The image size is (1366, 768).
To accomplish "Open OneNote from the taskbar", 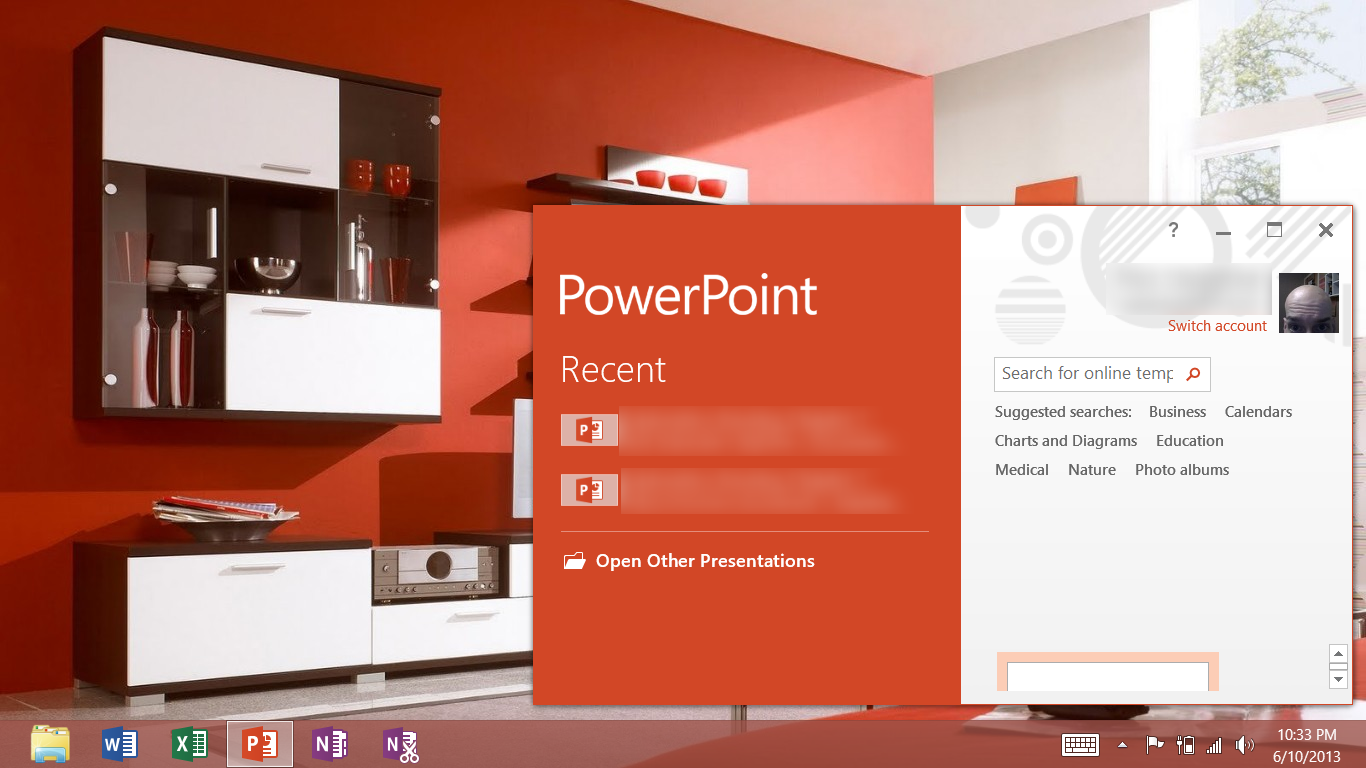I will 330,745.
